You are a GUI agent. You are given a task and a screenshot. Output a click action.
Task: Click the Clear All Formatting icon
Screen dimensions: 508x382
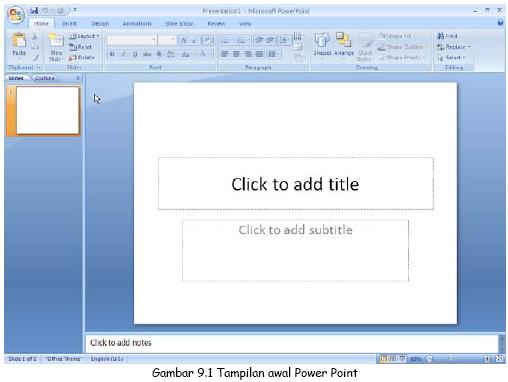(x=207, y=41)
